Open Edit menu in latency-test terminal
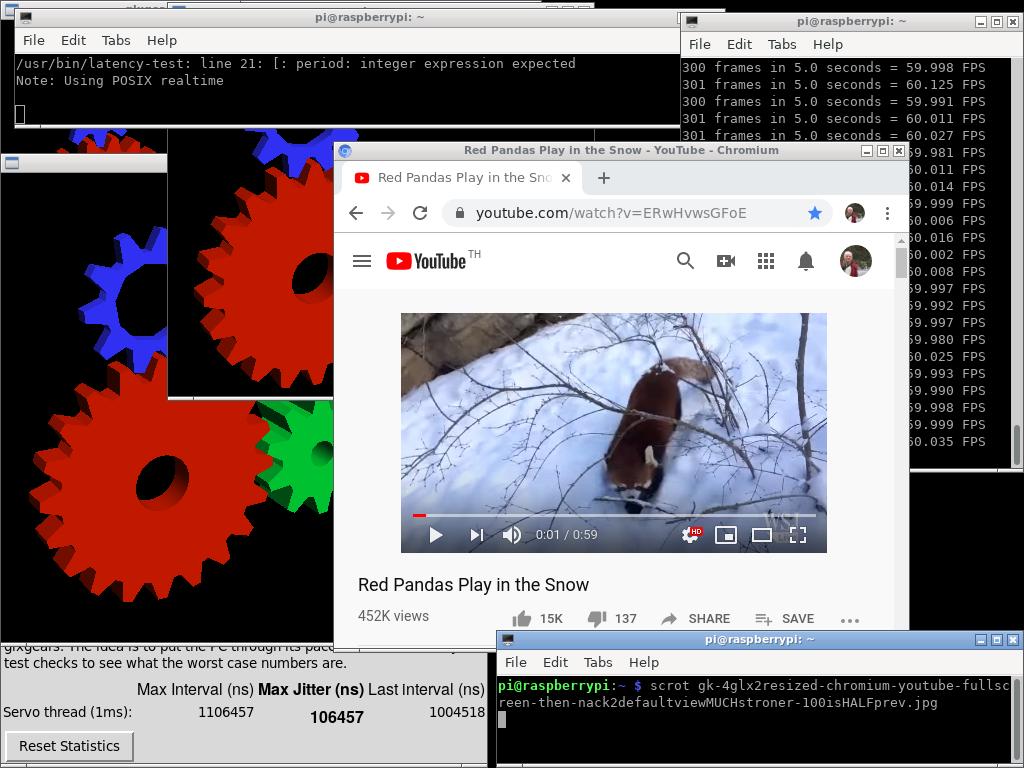1024x768 pixels. (x=73, y=40)
